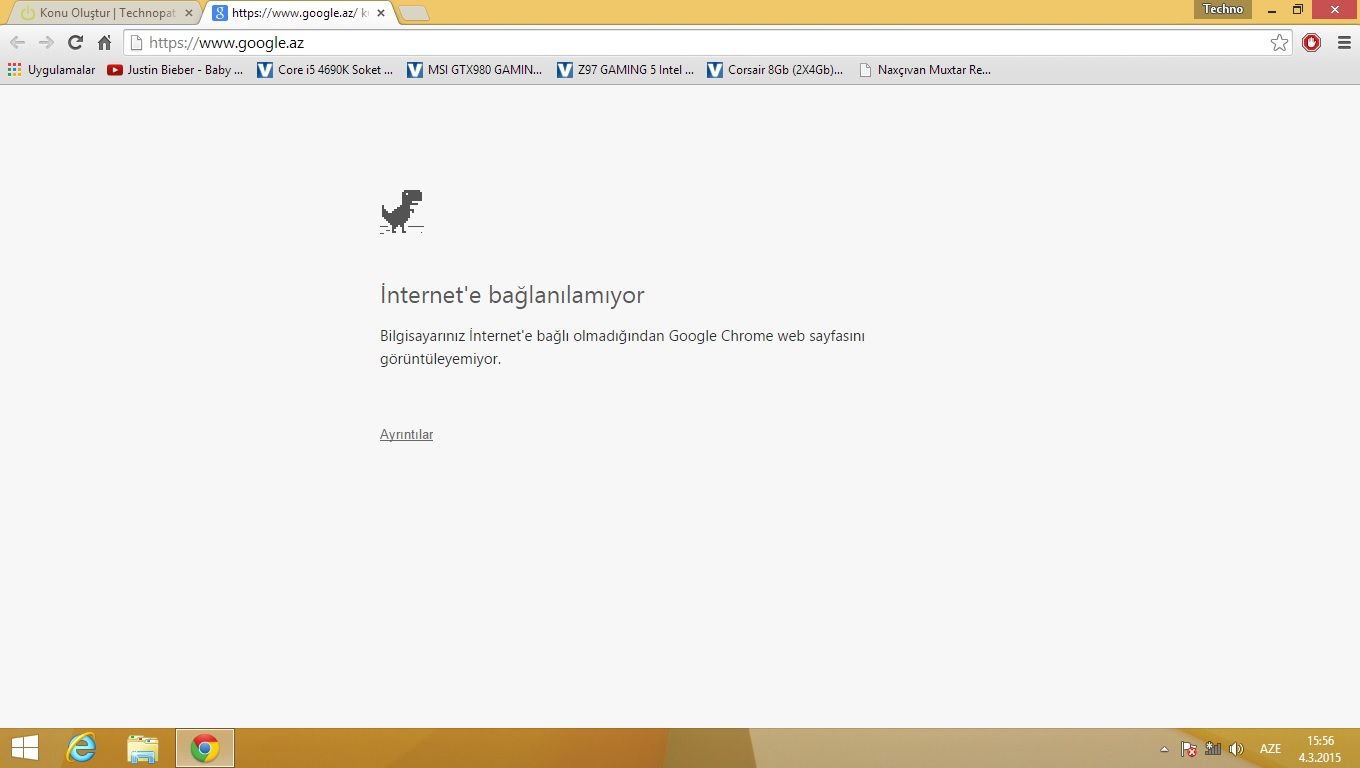Expand the Ayrıntılar details link

click(x=406, y=435)
